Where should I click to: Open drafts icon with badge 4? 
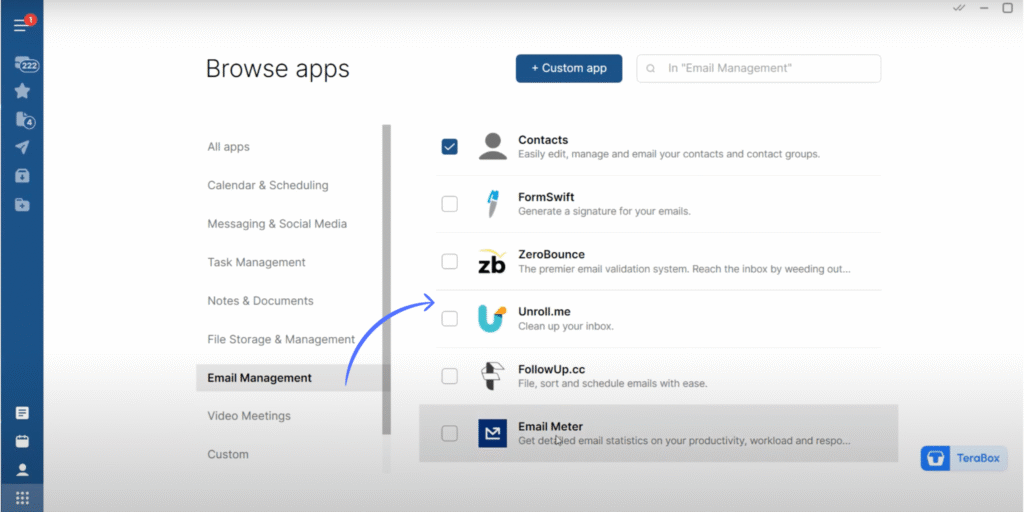point(24,120)
